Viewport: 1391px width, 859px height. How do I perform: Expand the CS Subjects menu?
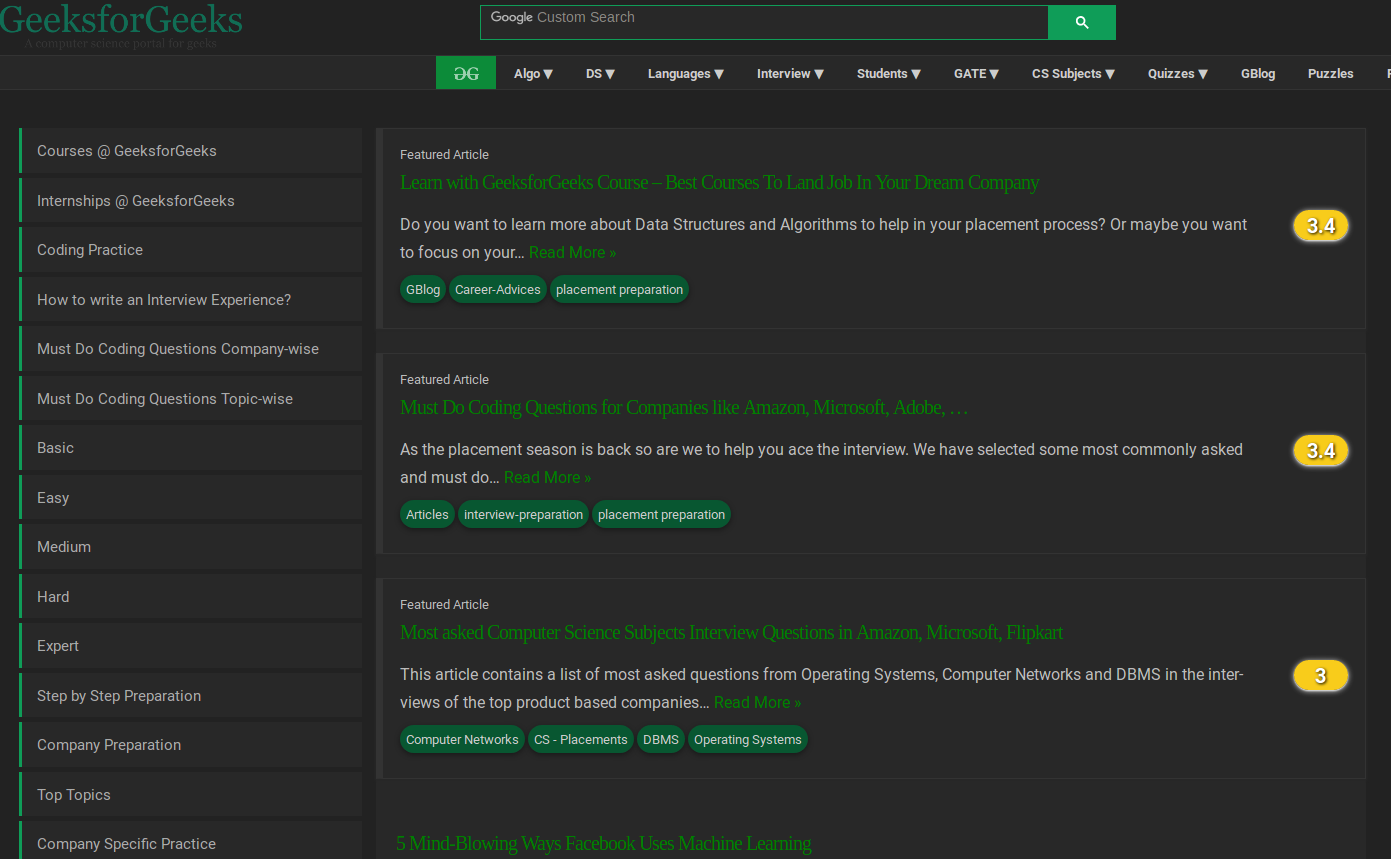pyautogui.click(x=1073, y=74)
